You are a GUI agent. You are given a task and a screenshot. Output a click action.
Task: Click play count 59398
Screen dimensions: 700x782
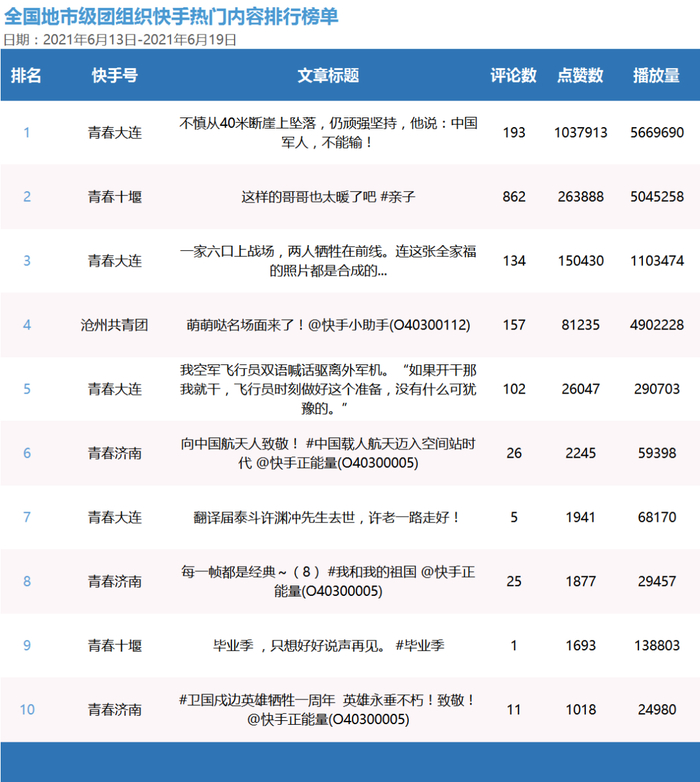tap(657, 453)
